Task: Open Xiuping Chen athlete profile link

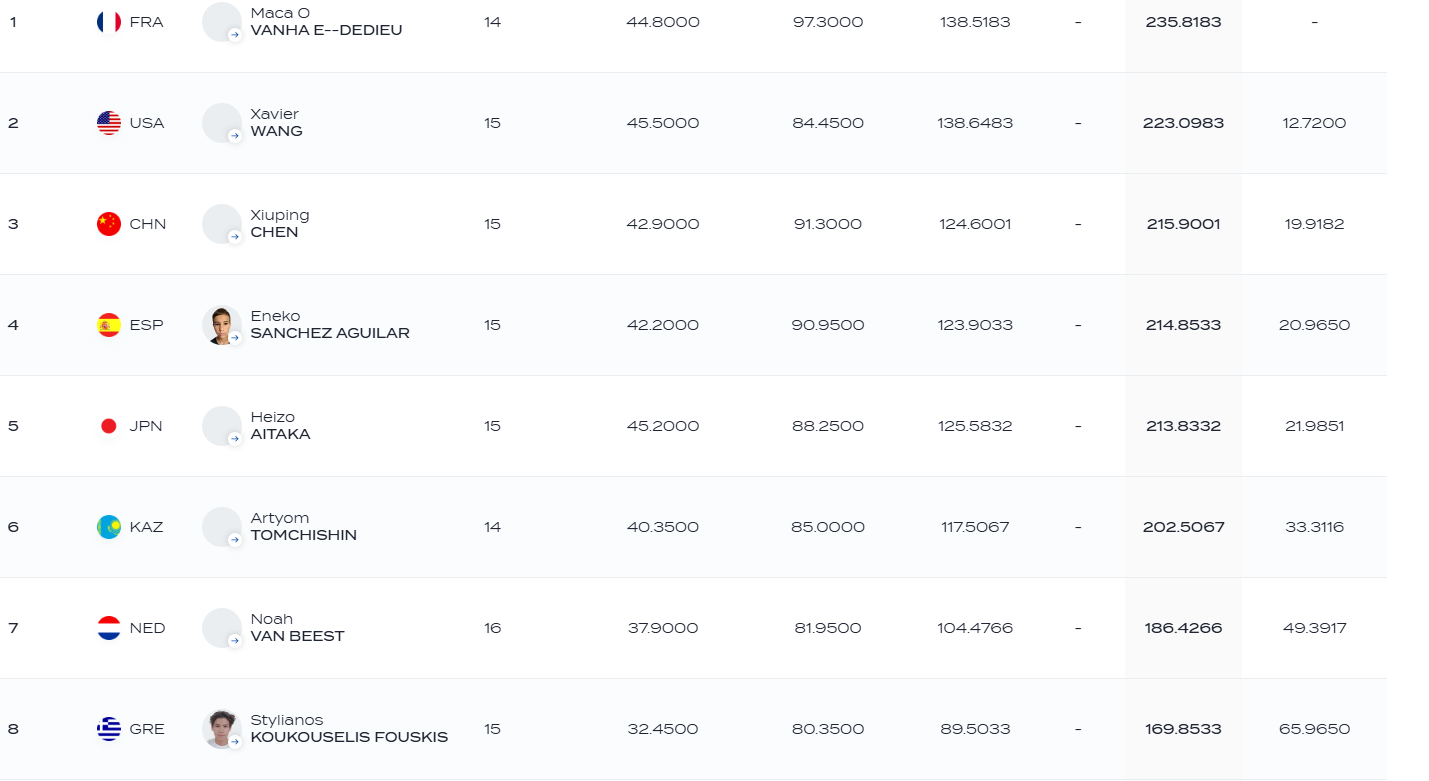Action: [280, 224]
